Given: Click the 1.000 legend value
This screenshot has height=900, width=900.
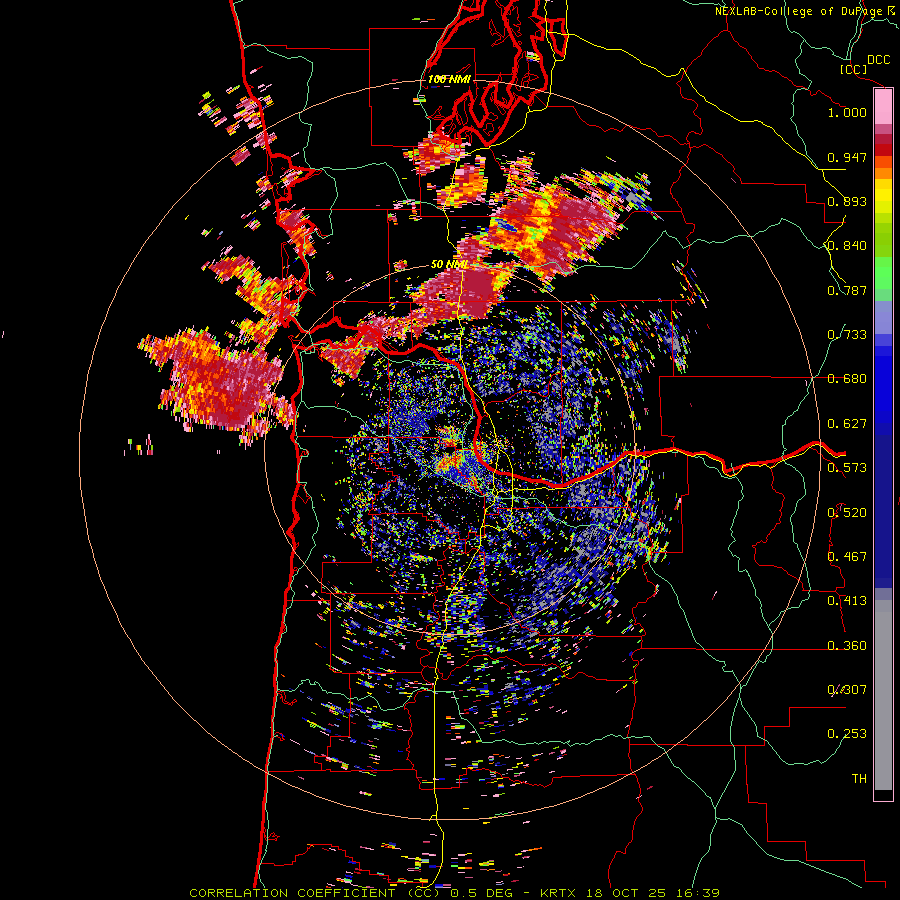Looking at the screenshot, I should 847,112.
